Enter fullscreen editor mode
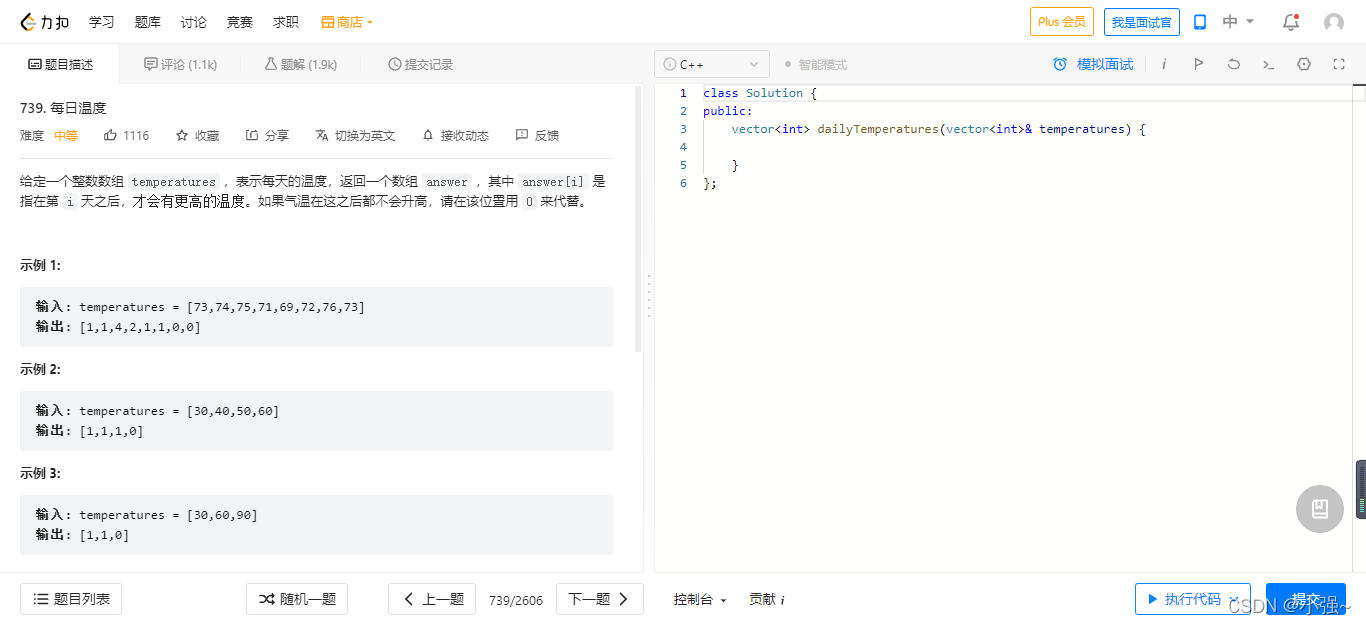This screenshot has width=1366, height=625. [x=1339, y=64]
